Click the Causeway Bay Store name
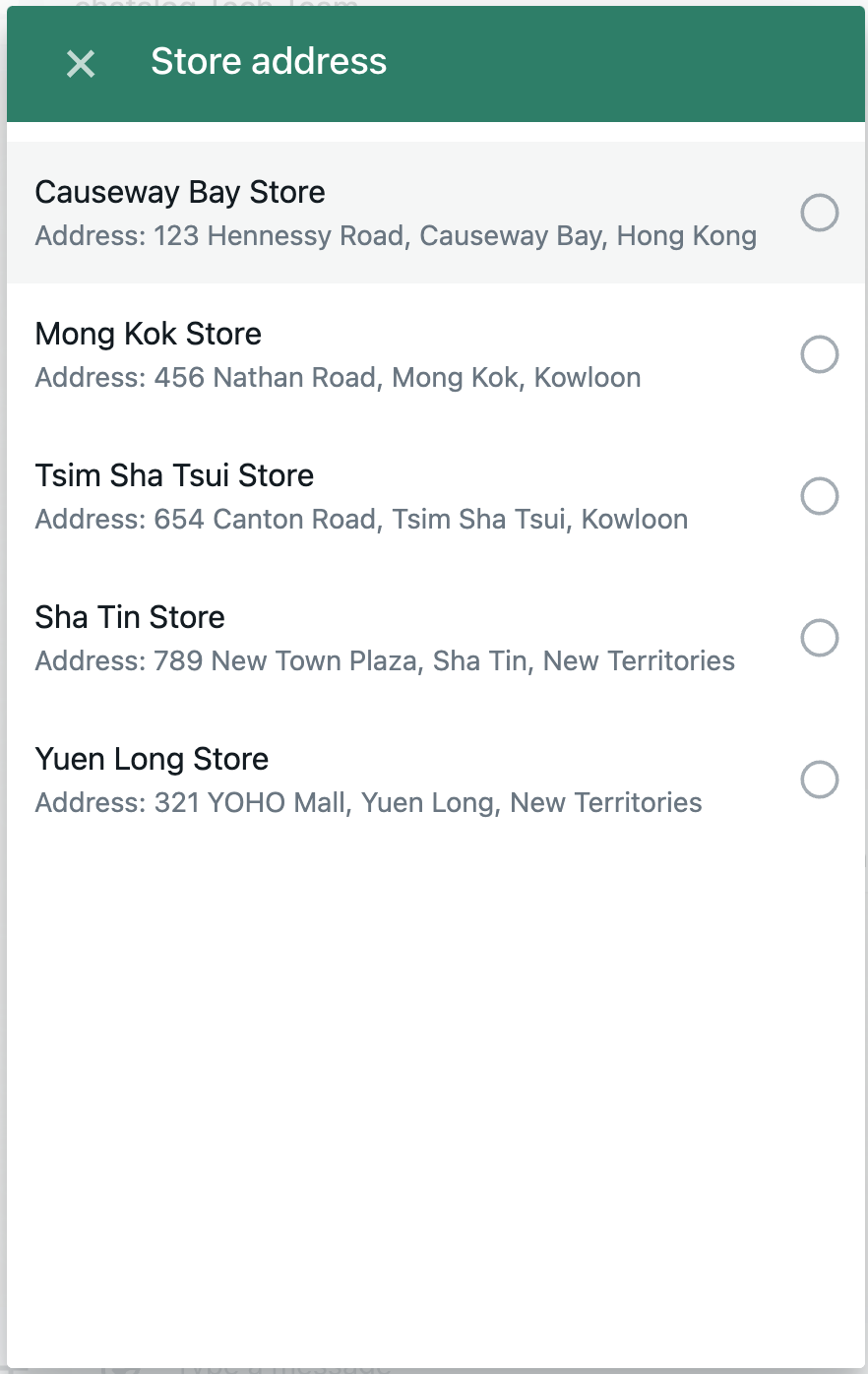868x1374 pixels. [180, 192]
